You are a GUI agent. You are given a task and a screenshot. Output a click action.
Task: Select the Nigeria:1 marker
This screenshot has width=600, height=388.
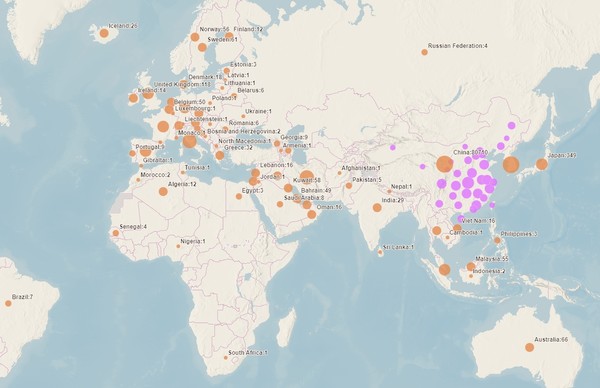[x=178, y=246]
